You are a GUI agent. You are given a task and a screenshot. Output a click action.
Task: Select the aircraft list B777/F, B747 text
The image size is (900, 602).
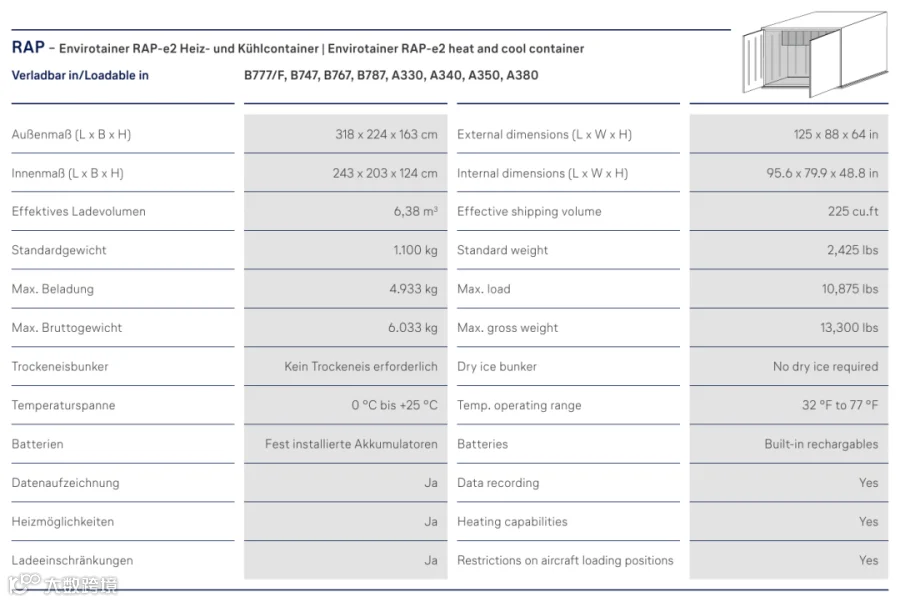coord(391,75)
